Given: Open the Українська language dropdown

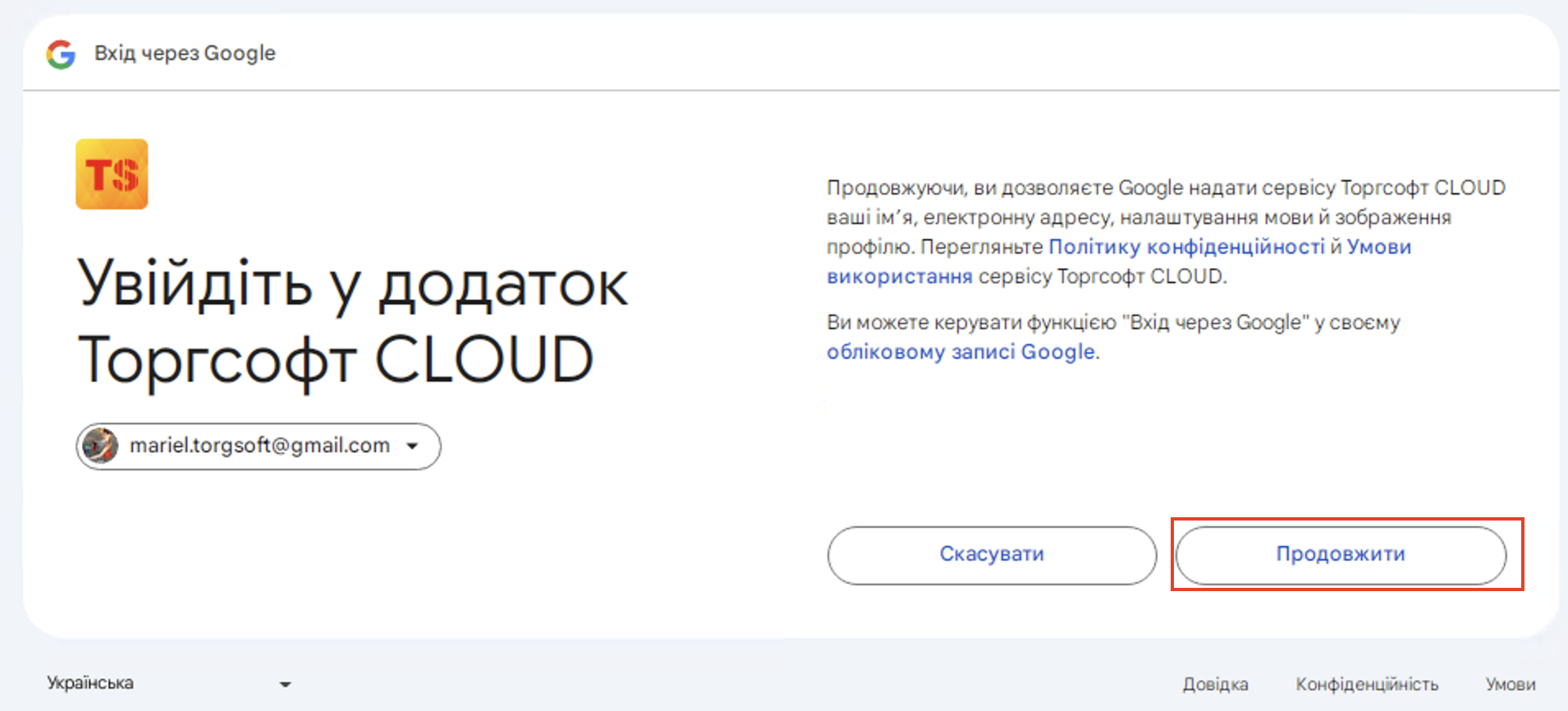Looking at the screenshot, I should coord(169,683).
